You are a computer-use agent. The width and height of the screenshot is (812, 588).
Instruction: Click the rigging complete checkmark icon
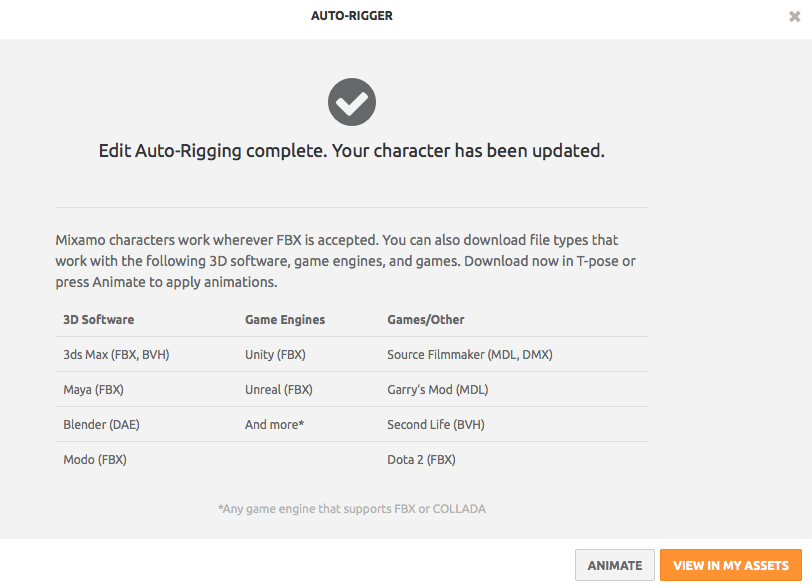pyautogui.click(x=352, y=102)
